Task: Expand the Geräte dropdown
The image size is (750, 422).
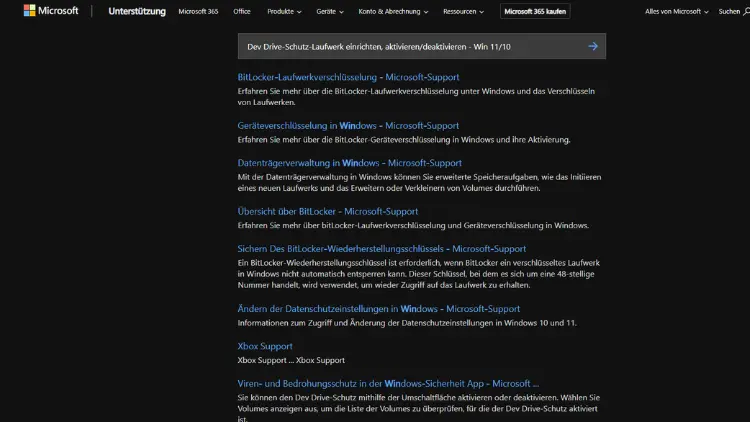Action: click(x=330, y=11)
